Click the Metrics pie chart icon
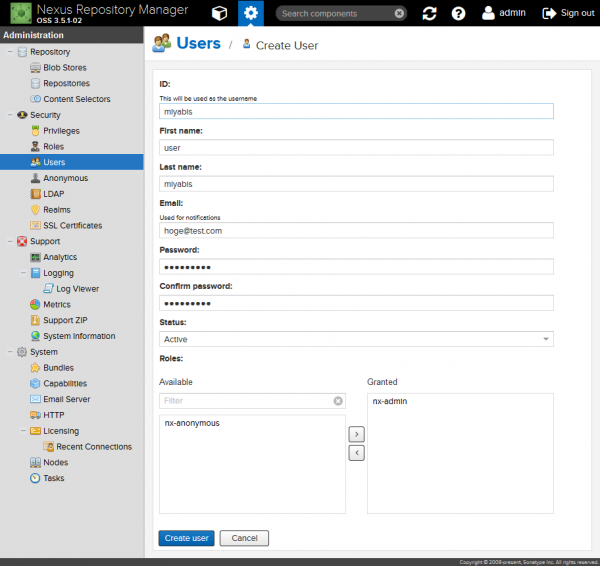Viewport: 600px width, 566px height. point(35,305)
